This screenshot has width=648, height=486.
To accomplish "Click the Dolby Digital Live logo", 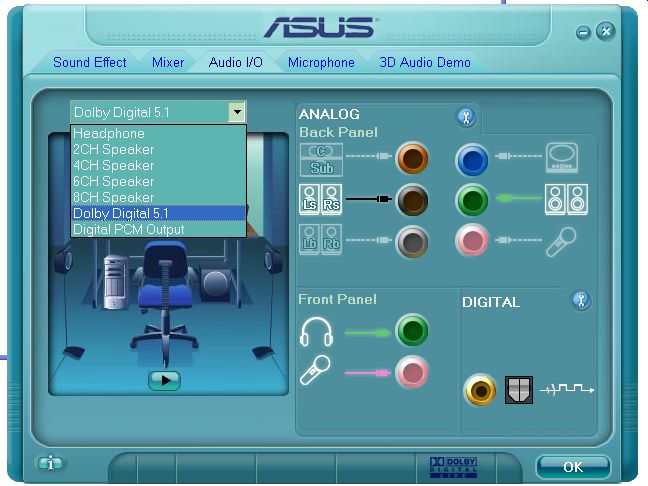I will [x=453, y=467].
